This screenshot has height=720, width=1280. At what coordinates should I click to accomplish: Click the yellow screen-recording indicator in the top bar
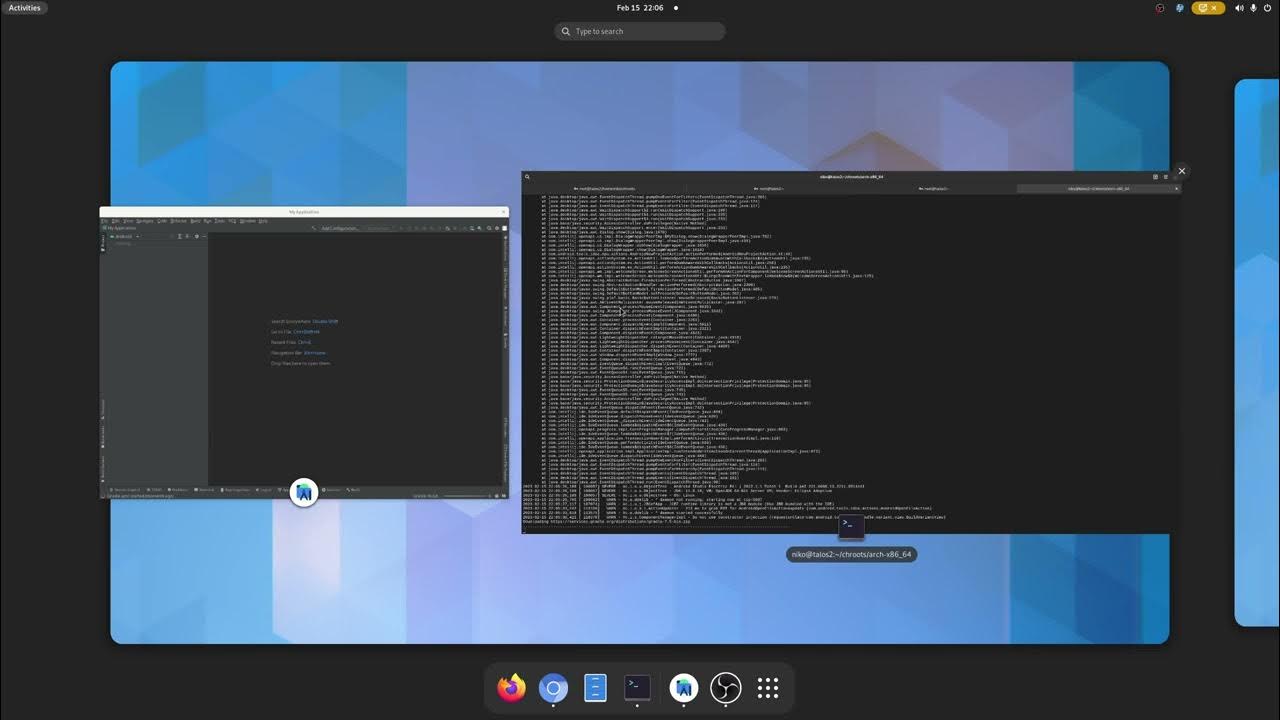(1208, 8)
